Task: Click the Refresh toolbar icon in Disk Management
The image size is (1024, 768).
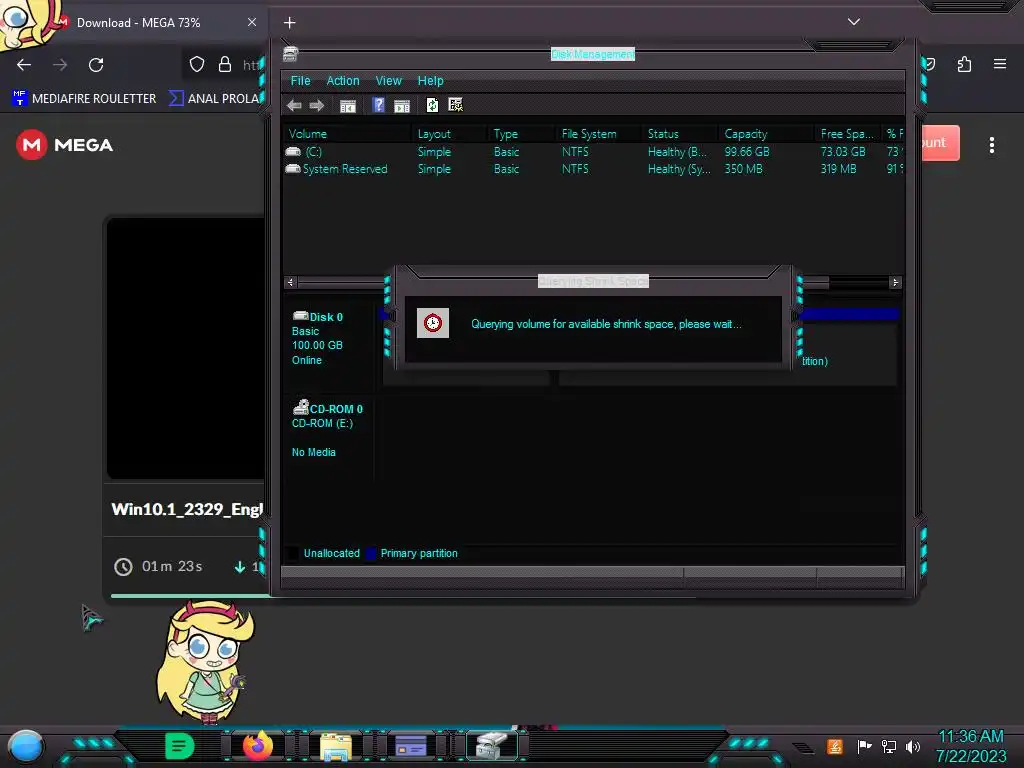Action: point(432,104)
